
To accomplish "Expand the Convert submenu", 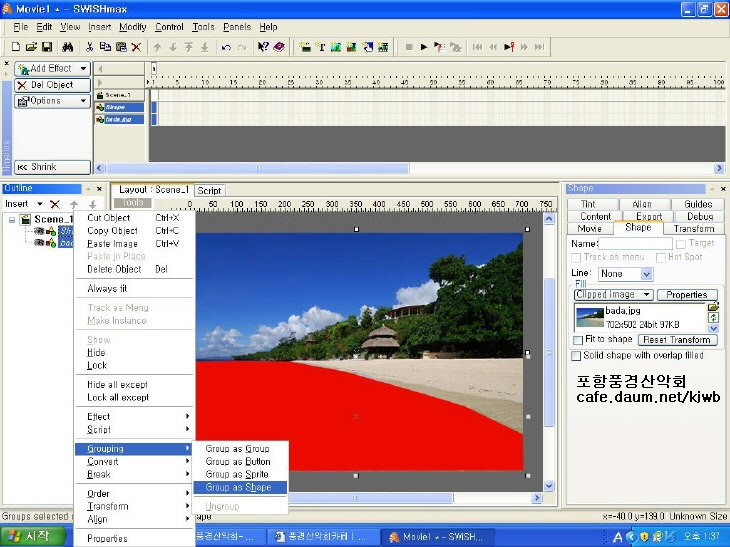I will [135, 461].
